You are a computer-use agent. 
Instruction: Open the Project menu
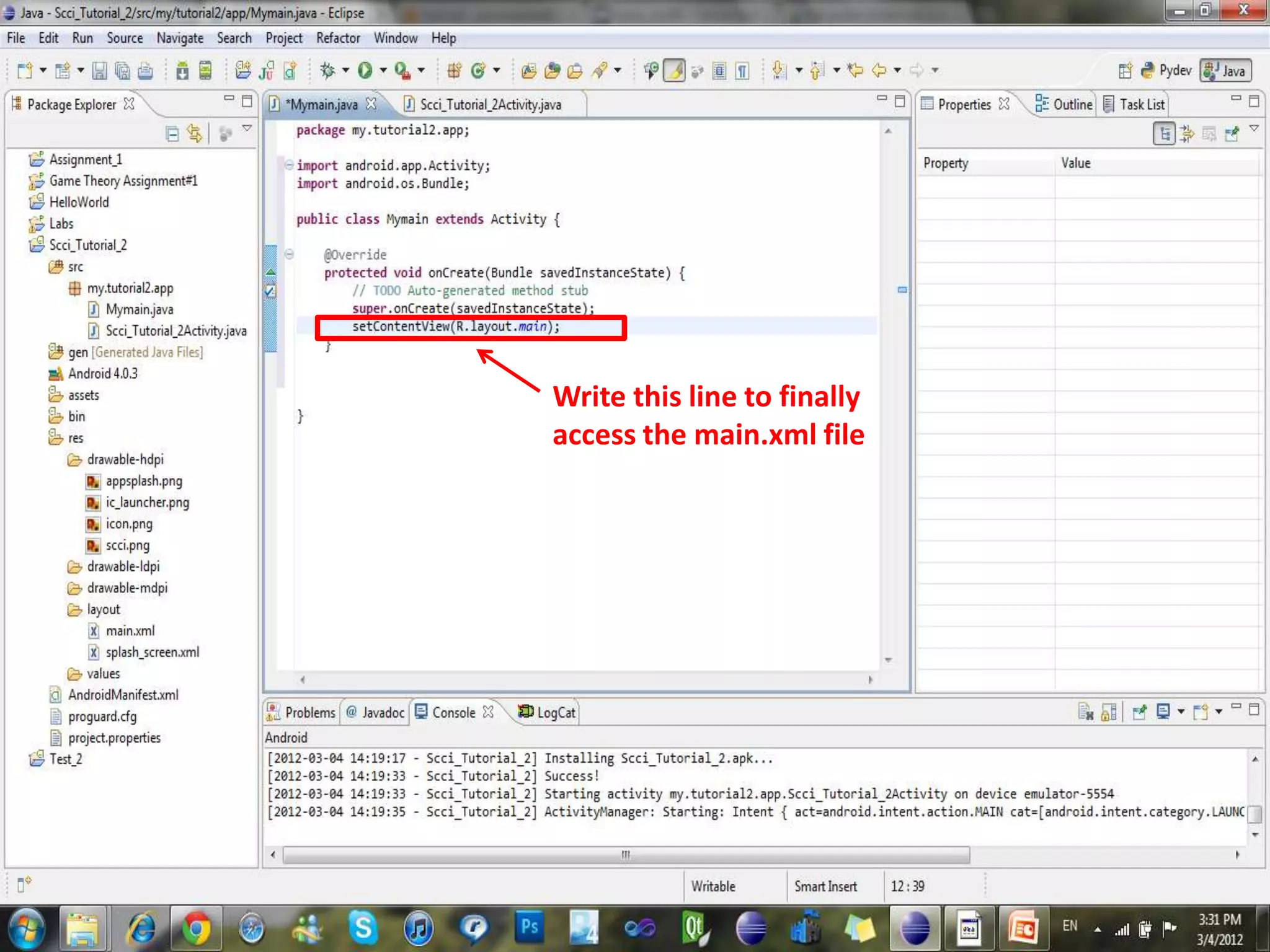(284, 38)
